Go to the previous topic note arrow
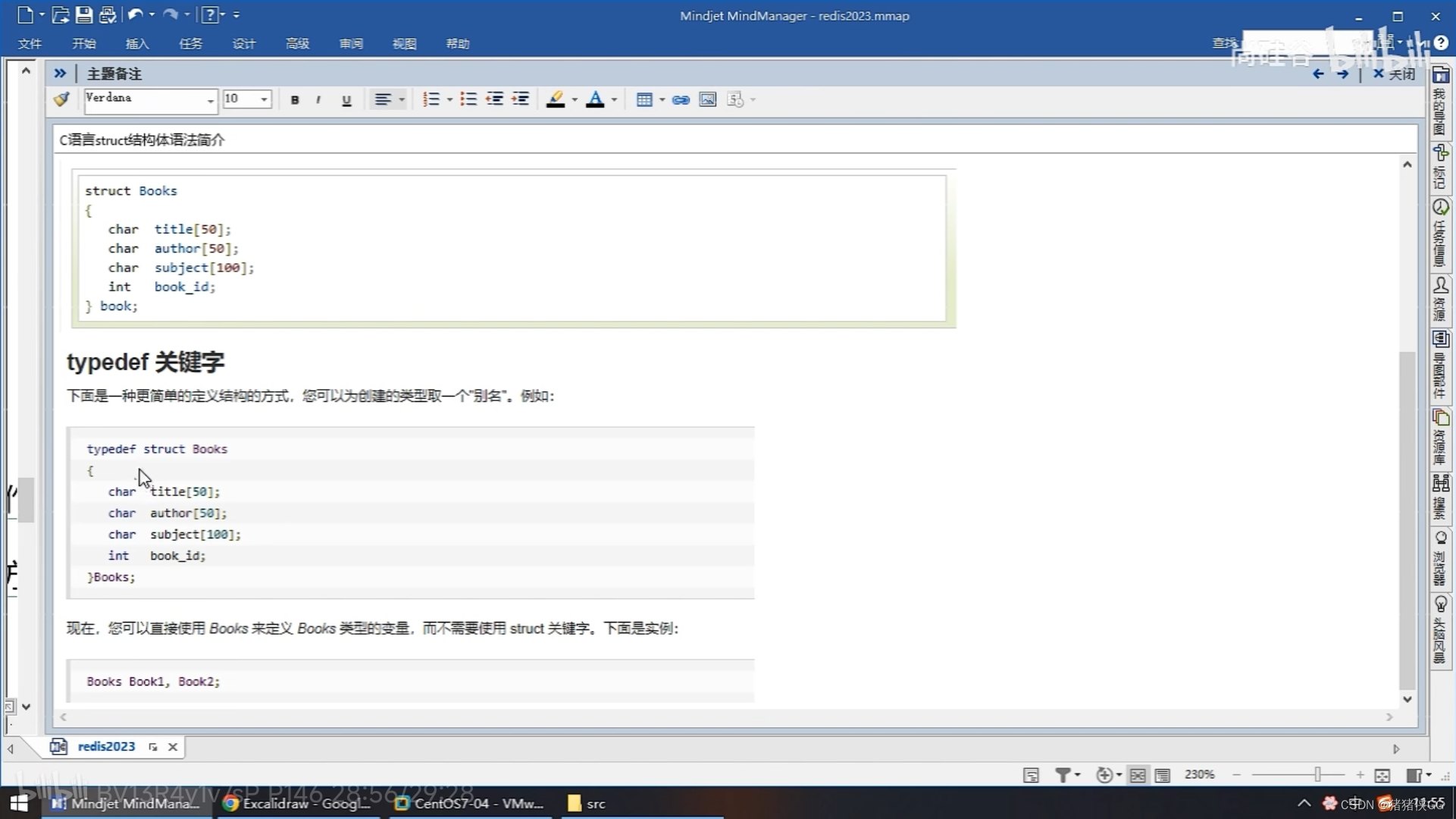Image resolution: width=1456 pixels, height=819 pixels. [x=1318, y=74]
